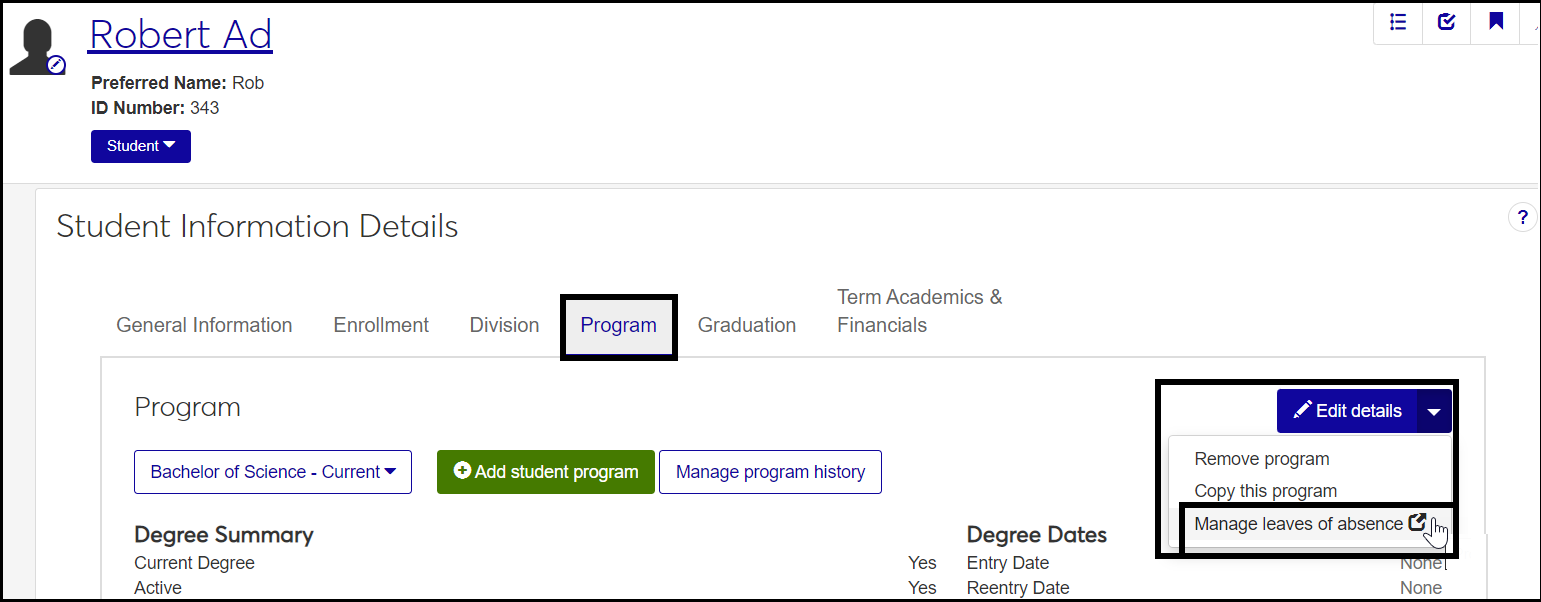The height and width of the screenshot is (602, 1541).
Task: Open Term Academics & Financials tab
Action: tap(919, 311)
